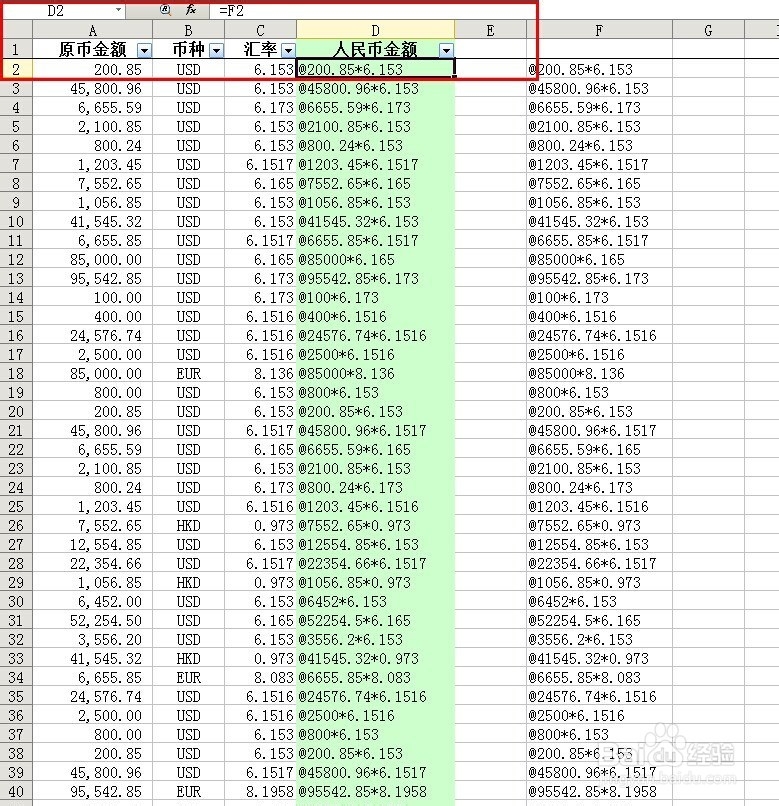
Task: Click D26 cell @7552.65*0.973
Action: coord(375,525)
